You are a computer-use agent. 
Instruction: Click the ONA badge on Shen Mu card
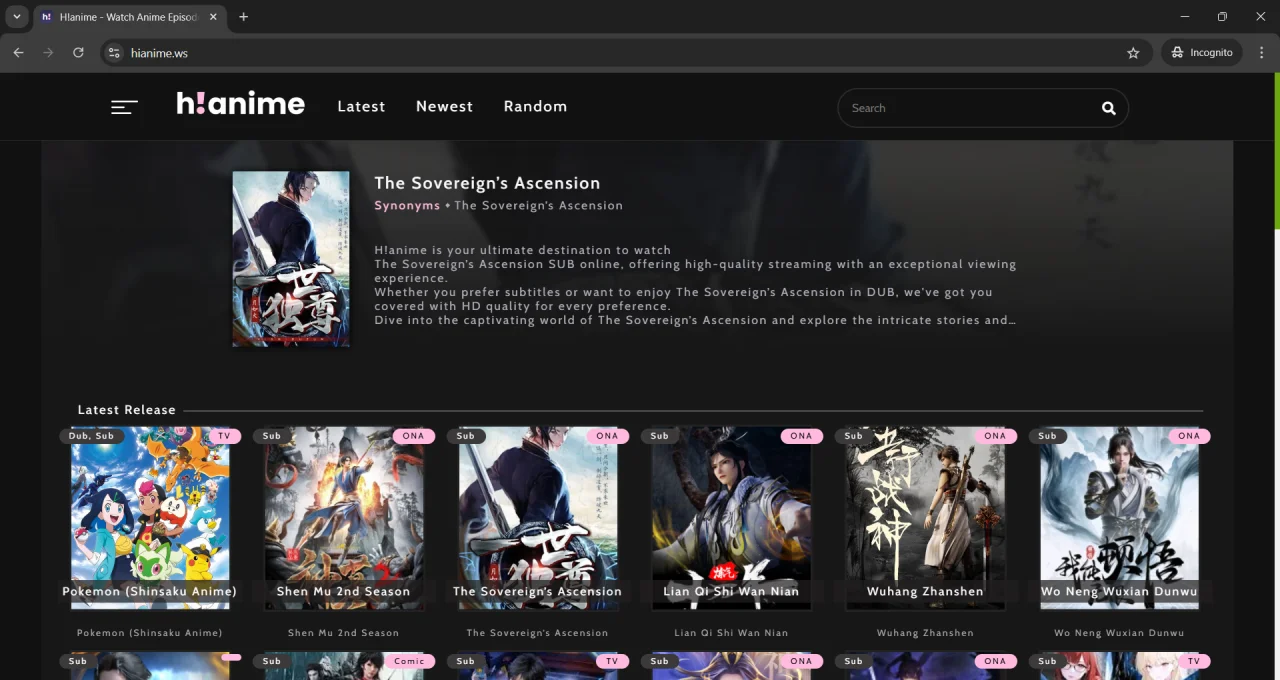[413, 436]
